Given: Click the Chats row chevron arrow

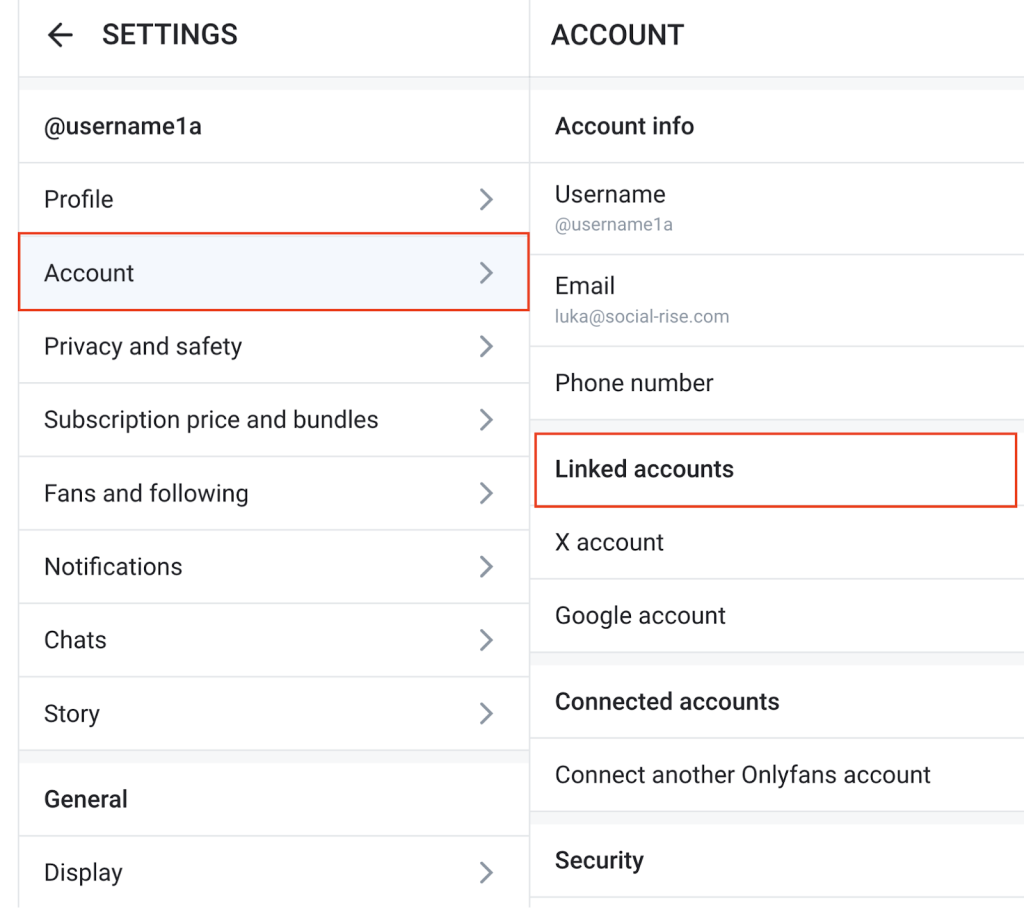Looking at the screenshot, I should pyautogui.click(x=486, y=640).
